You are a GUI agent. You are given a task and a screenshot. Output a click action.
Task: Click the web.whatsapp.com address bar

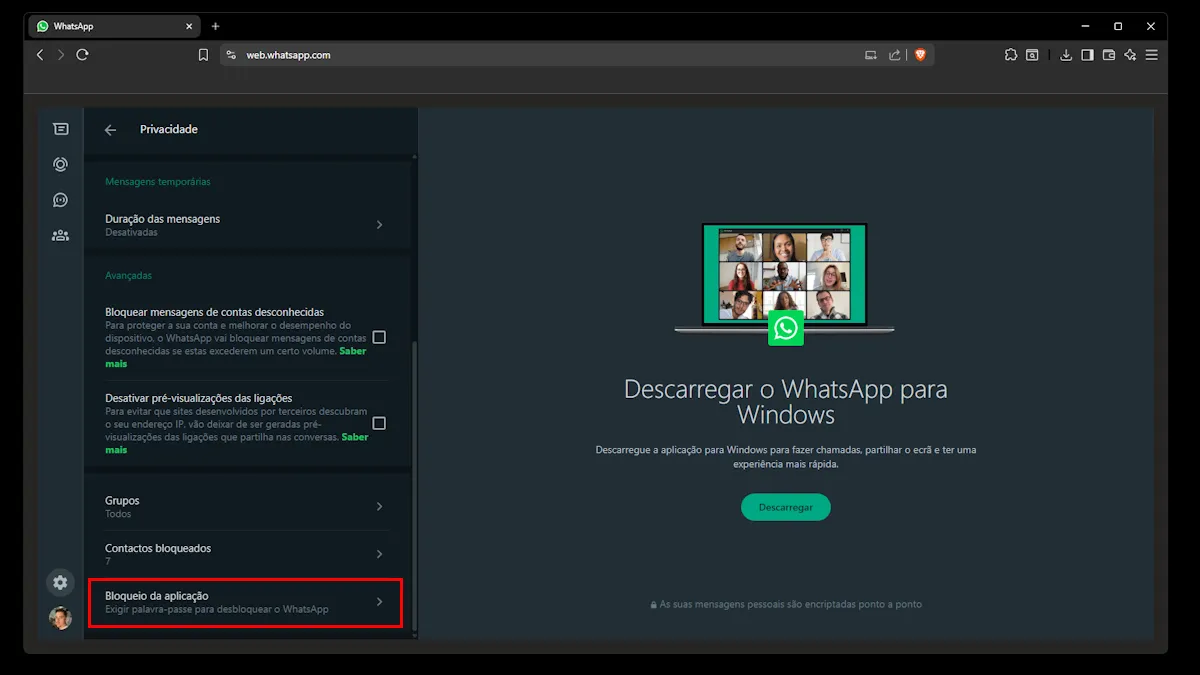point(540,55)
